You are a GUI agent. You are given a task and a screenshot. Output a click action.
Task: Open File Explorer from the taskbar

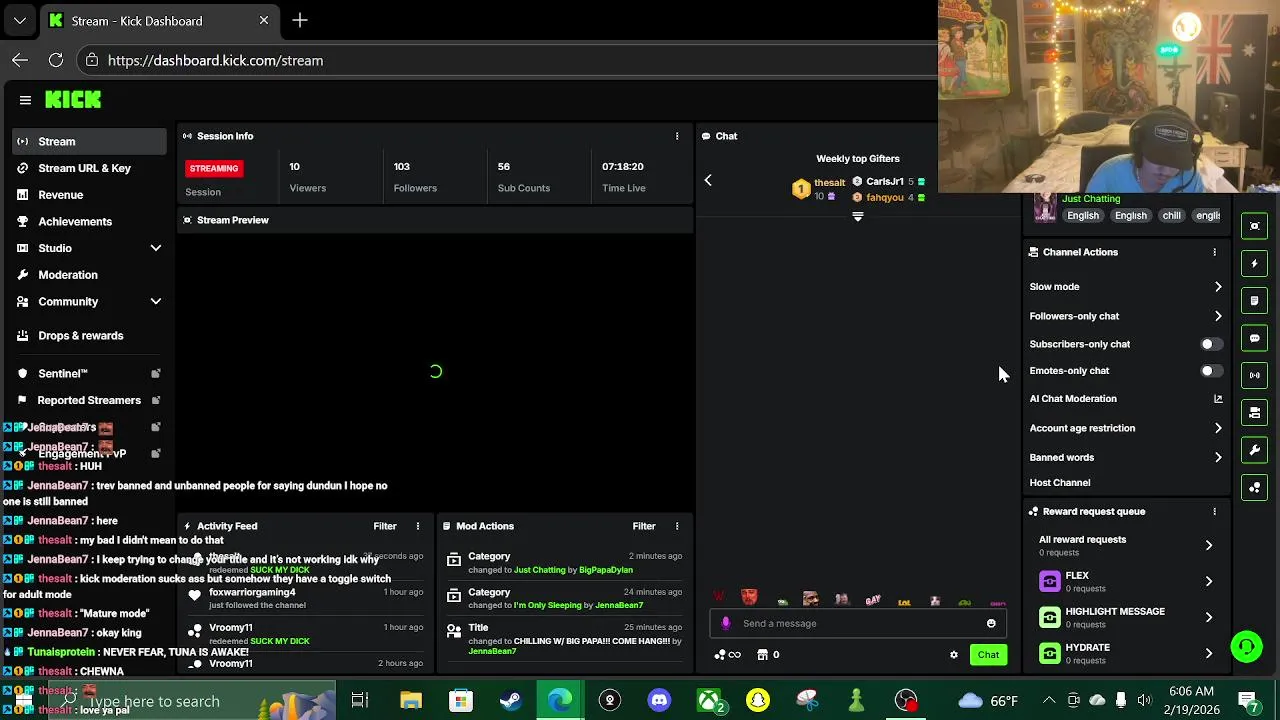point(411,700)
